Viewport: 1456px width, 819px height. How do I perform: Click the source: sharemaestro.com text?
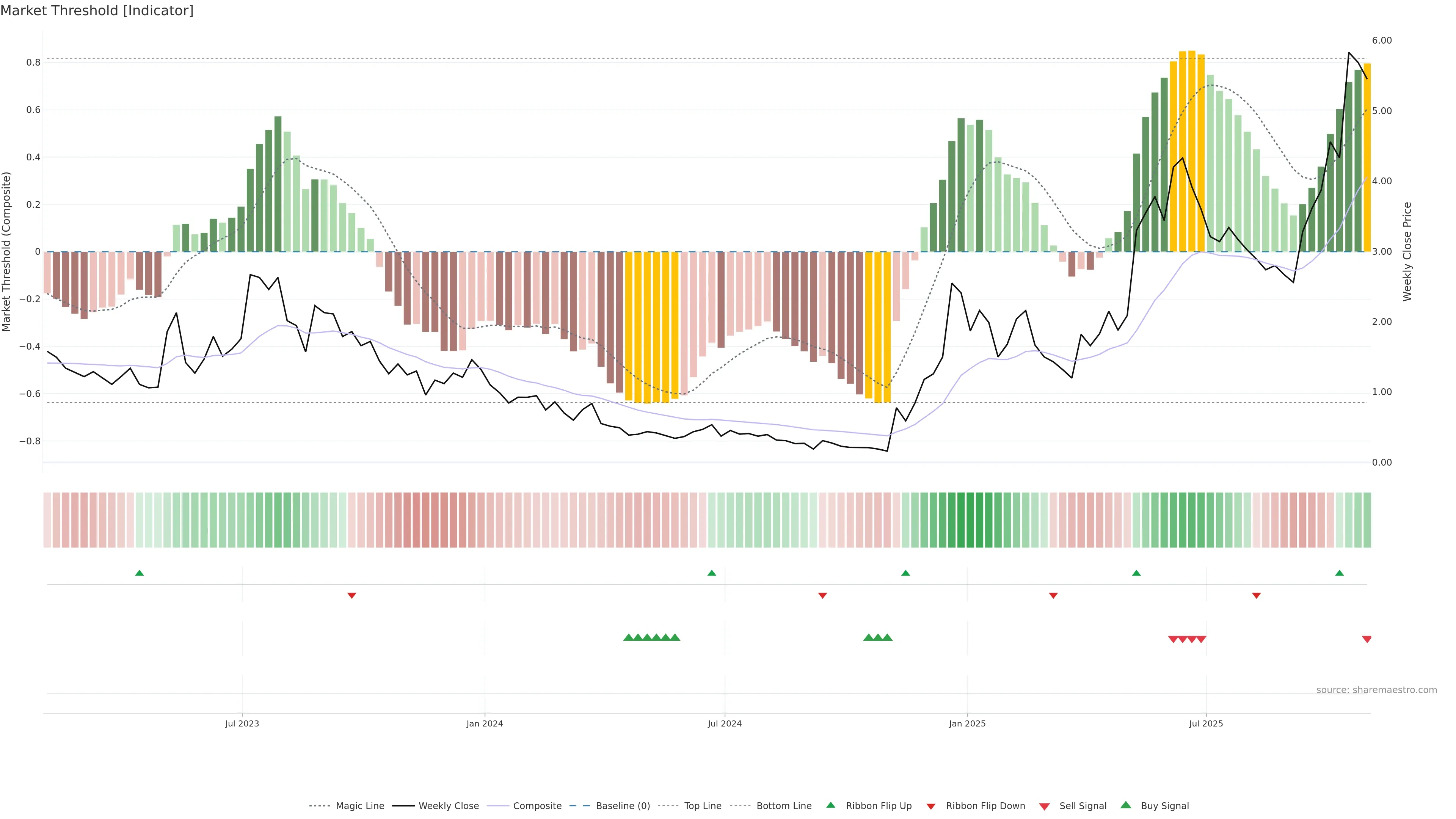(1376, 690)
